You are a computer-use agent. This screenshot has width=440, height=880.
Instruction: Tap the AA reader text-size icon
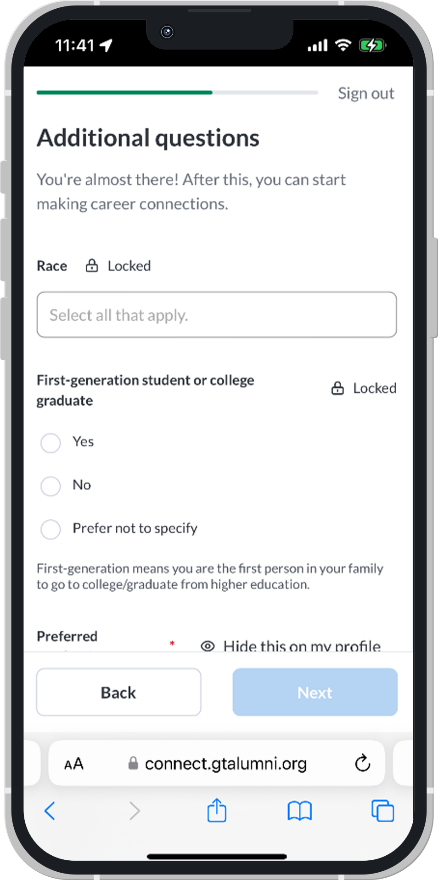pyautogui.click(x=74, y=764)
